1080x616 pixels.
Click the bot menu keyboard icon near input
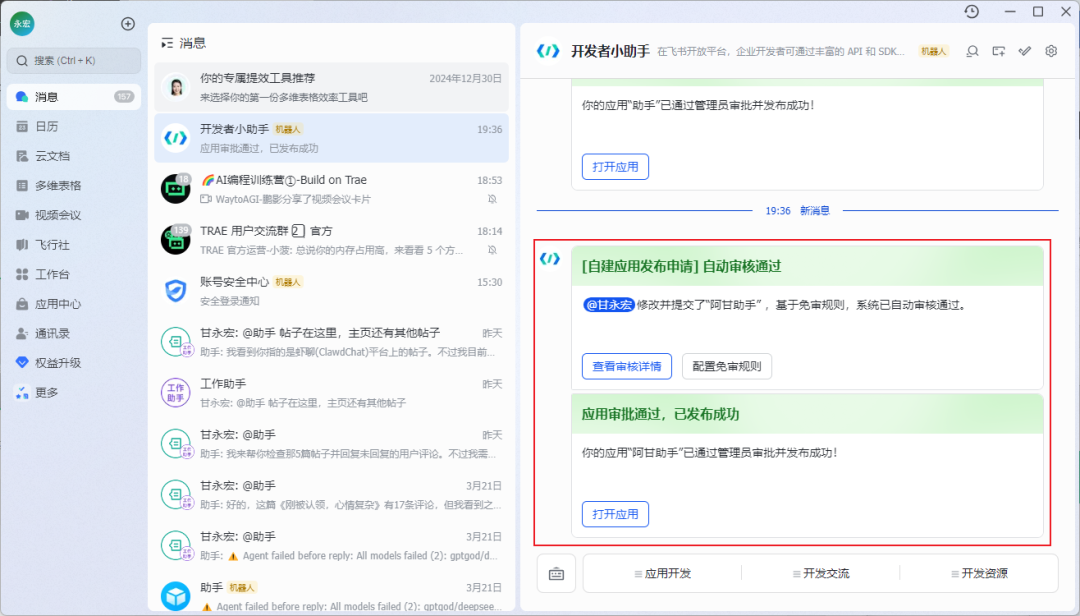pos(556,573)
